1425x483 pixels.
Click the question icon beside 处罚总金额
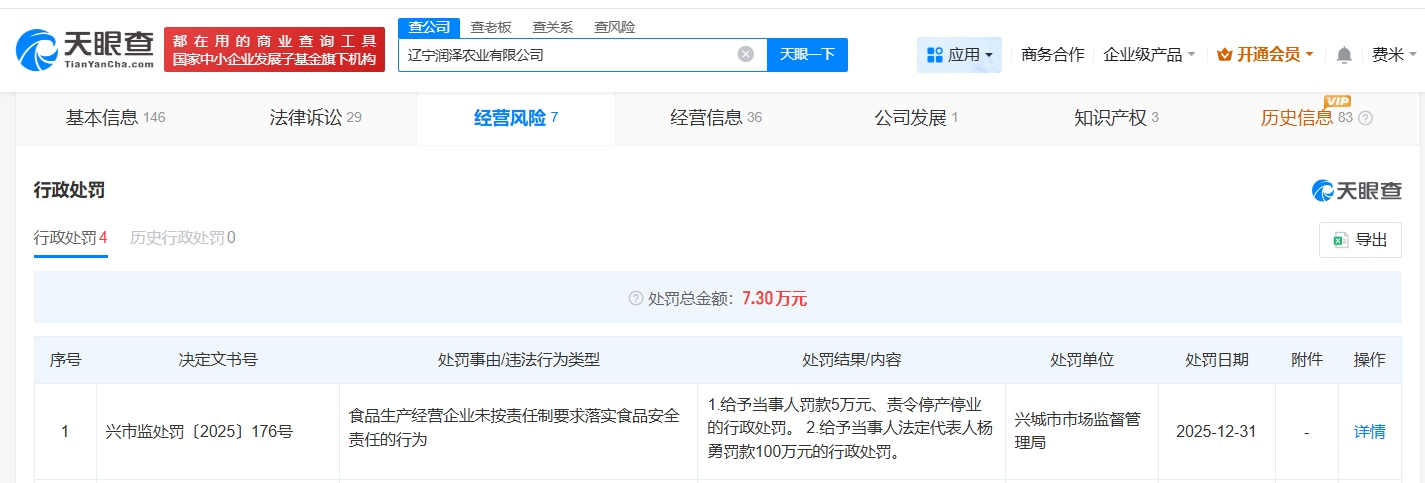635,298
